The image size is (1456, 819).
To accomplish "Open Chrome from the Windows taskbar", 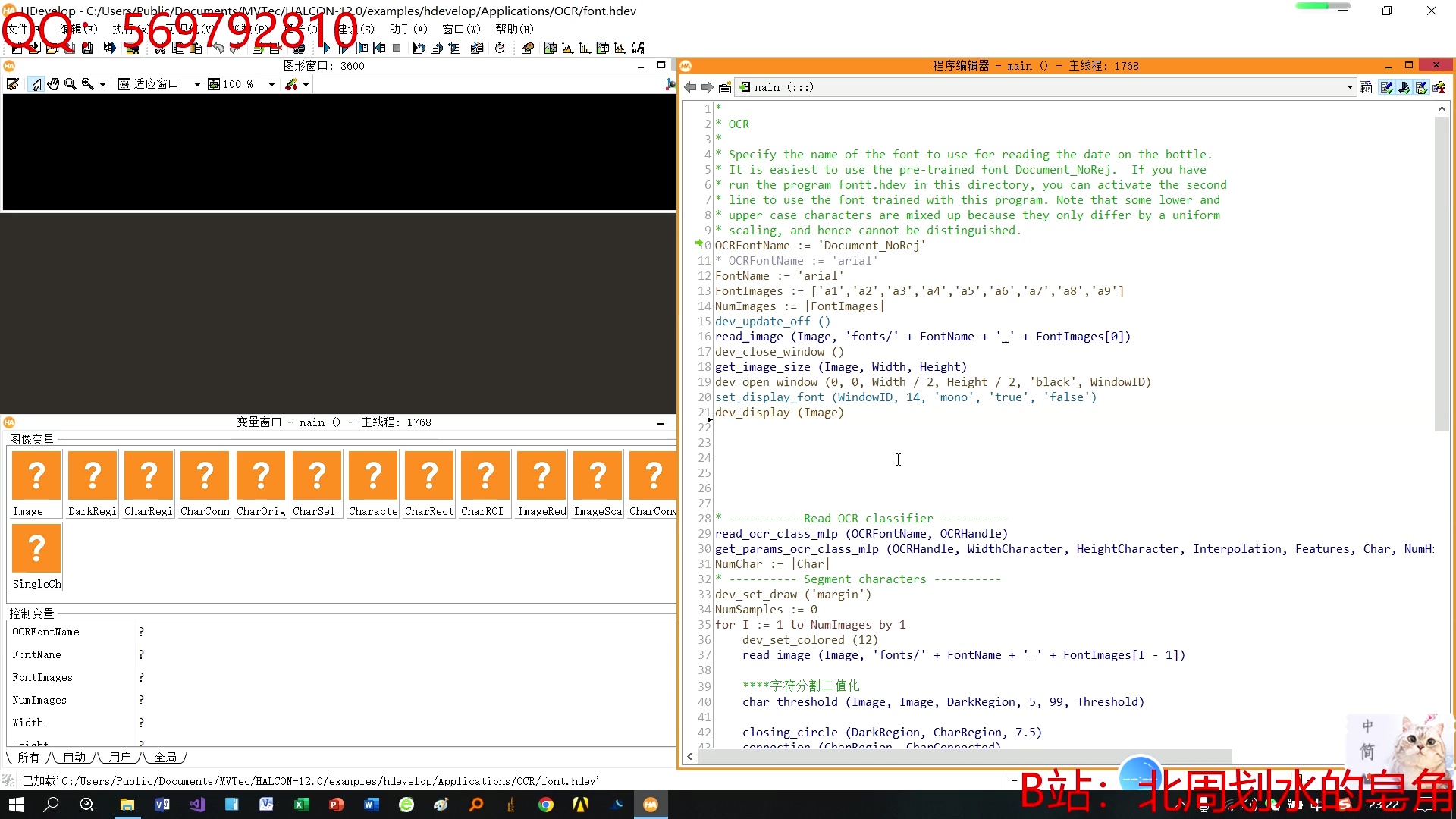I will click(546, 805).
